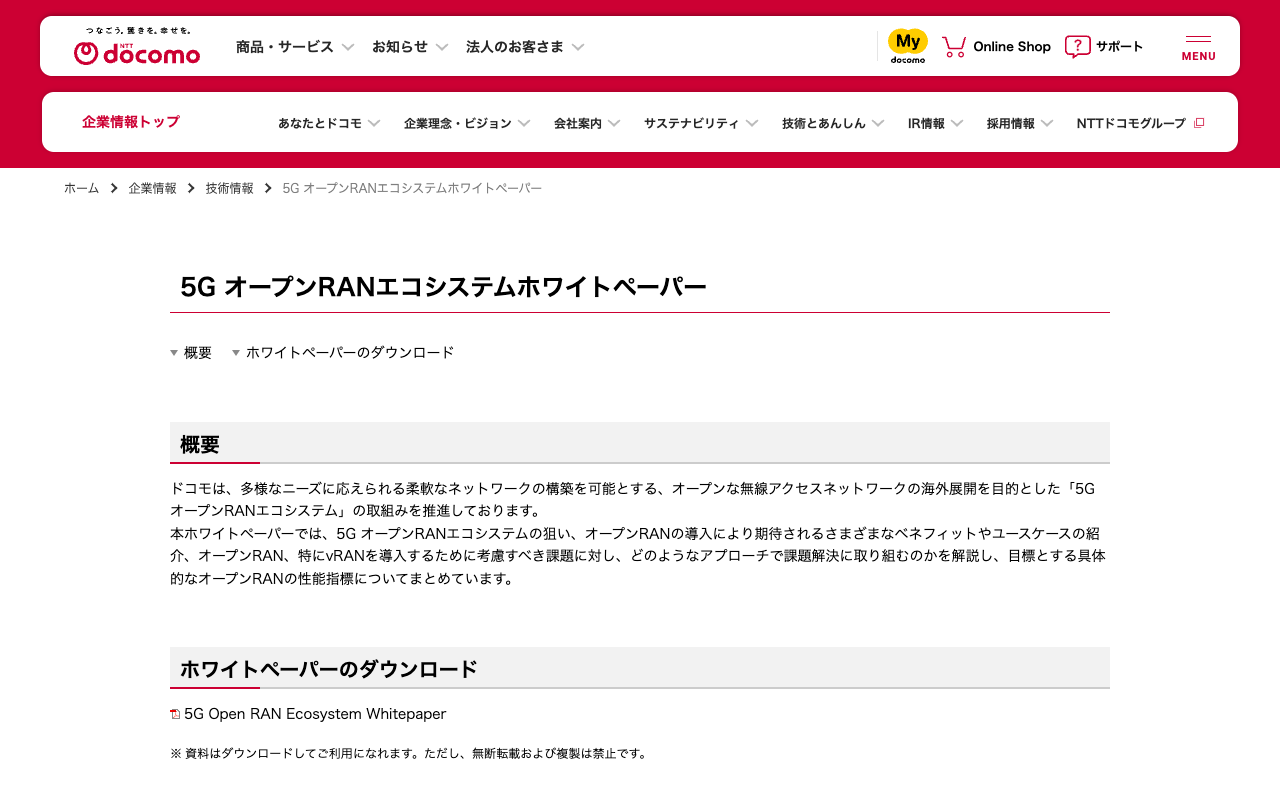Download the 5G Open RAN Ecosystem Whitepaper
Screen dimensions: 1280x800
pyautogui.click(x=315, y=714)
